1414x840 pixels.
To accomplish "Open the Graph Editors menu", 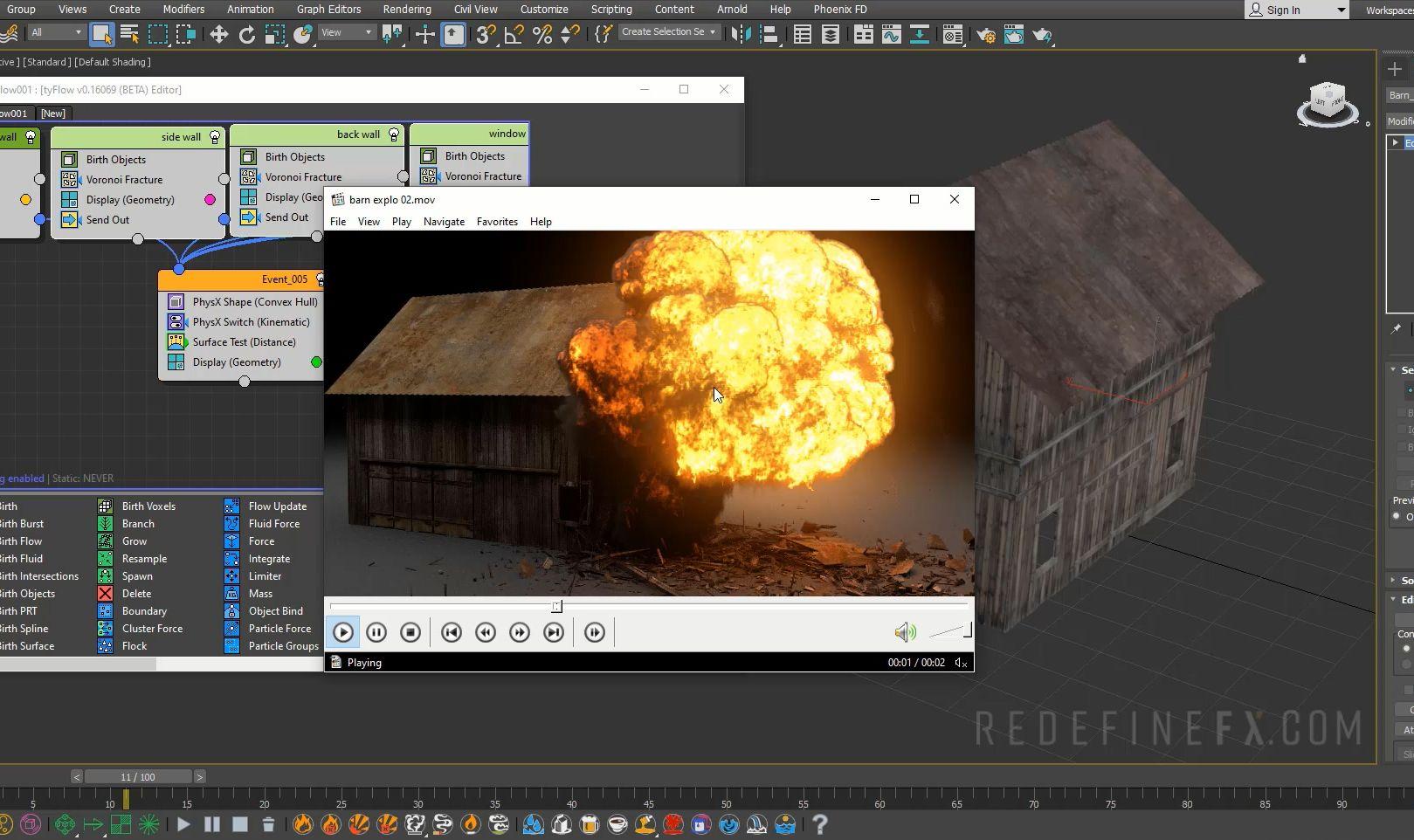I will pos(328,9).
